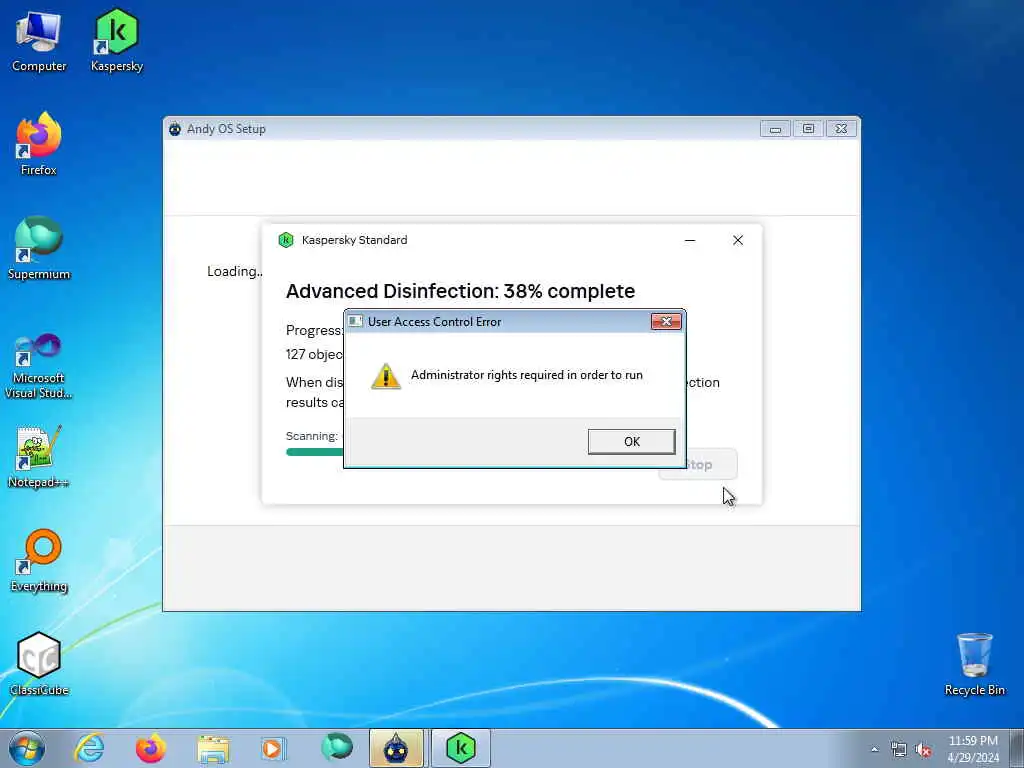Screen dimensions: 1024x768
Task: Select the Notepad++ desktop shortcut
Action: click(x=39, y=456)
